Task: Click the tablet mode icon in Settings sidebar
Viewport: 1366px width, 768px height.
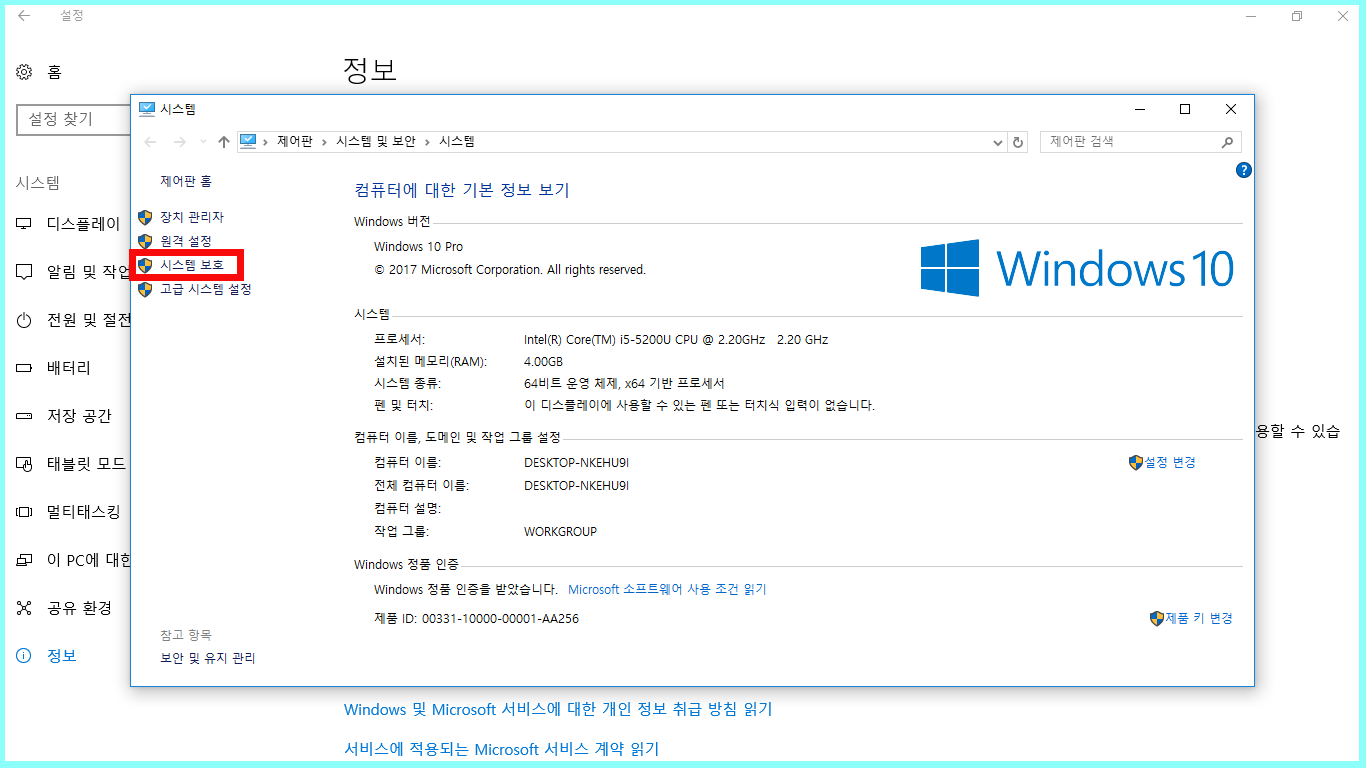Action: coord(24,464)
